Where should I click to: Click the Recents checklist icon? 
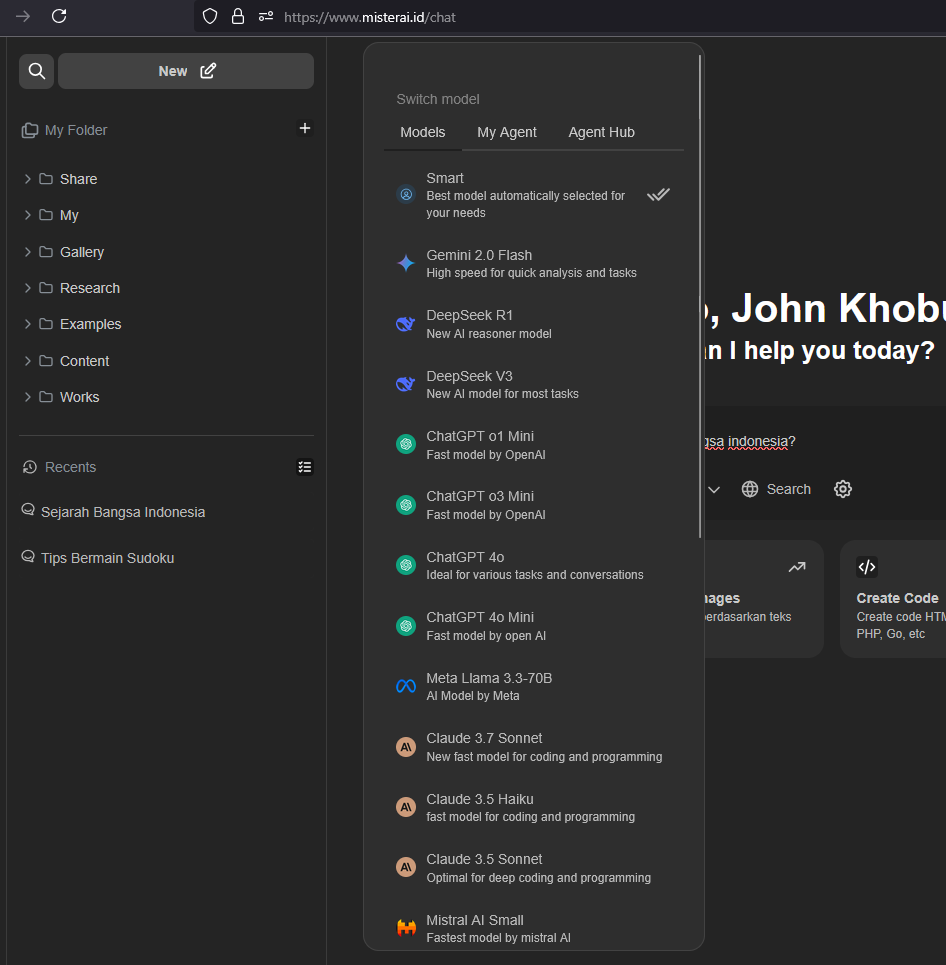pyautogui.click(x=305, y=467)
